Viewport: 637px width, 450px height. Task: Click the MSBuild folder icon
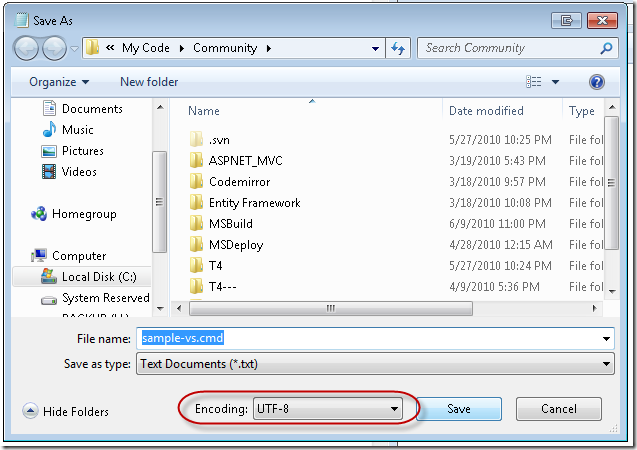coord(196,223)
